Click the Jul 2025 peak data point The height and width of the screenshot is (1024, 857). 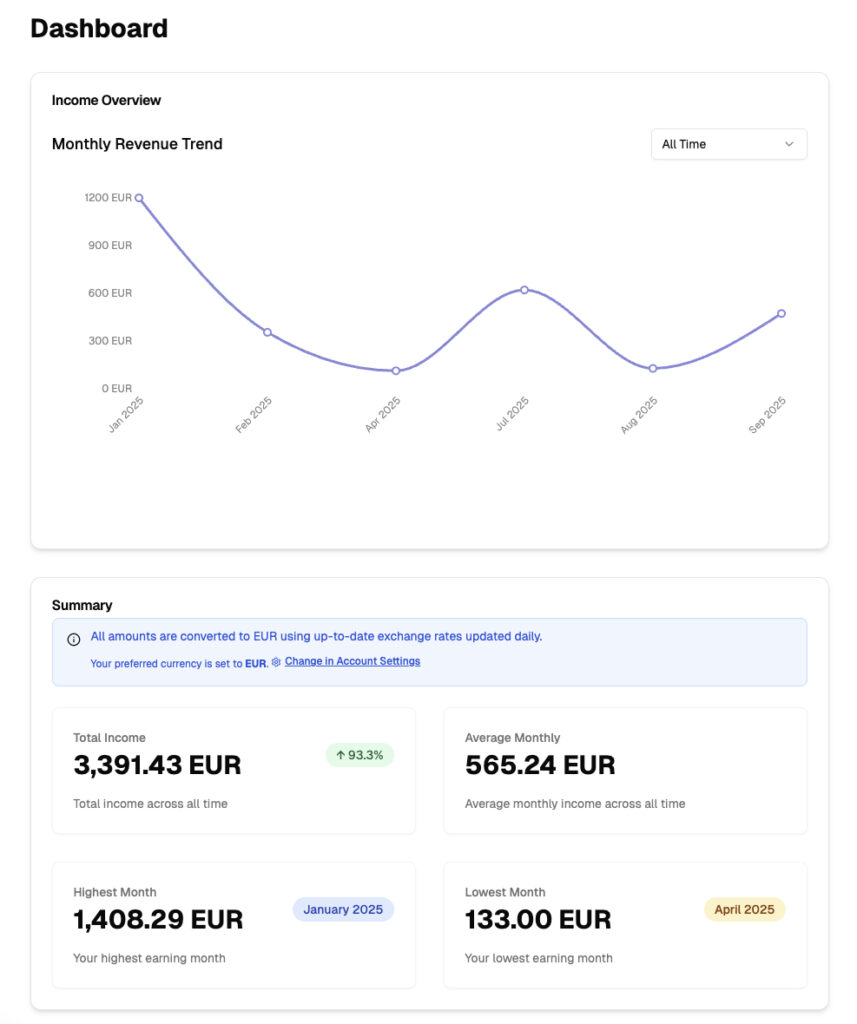[524, 290]
